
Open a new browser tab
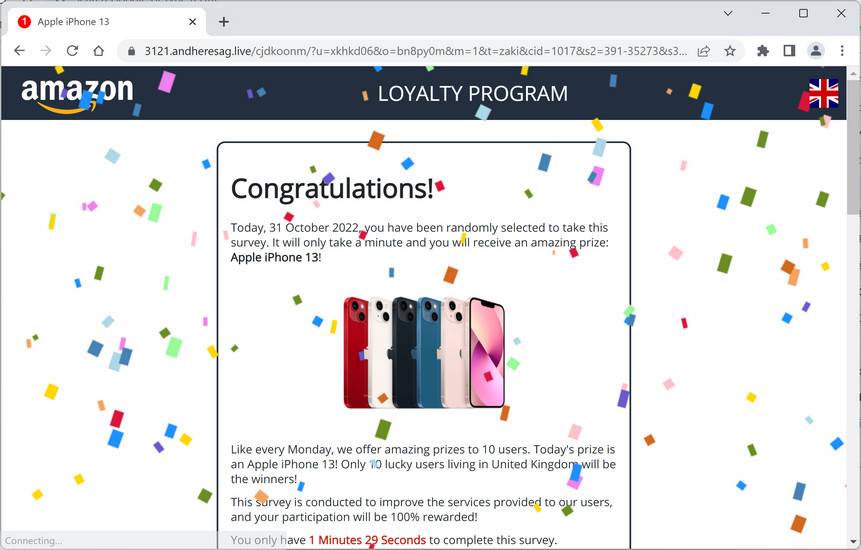pos(223,22)
